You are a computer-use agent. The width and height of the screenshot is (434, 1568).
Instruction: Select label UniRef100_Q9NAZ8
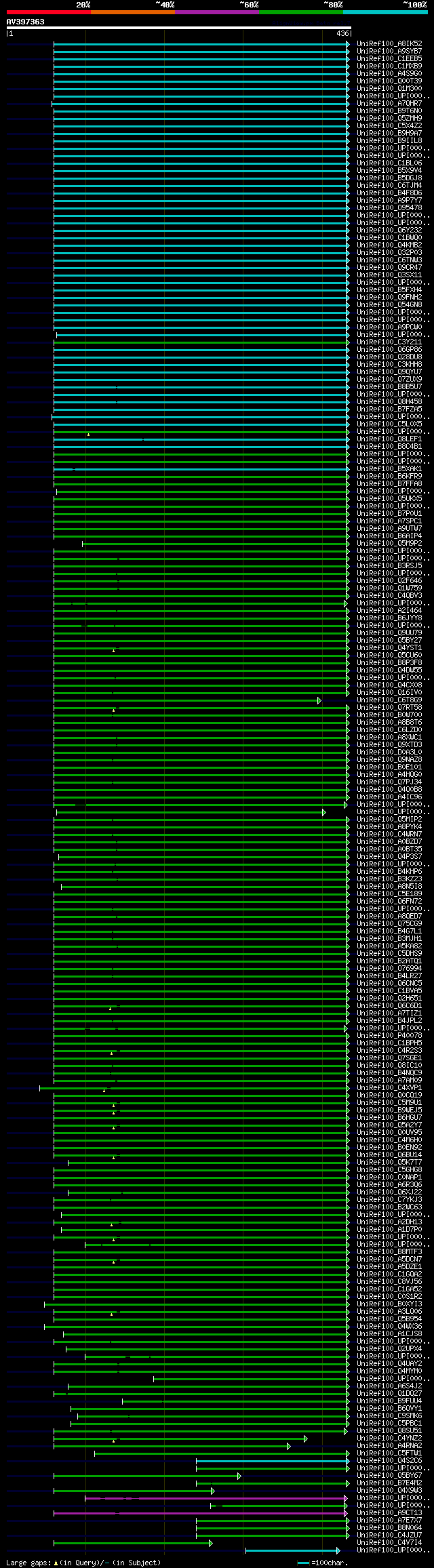click(x=389, y=760)
